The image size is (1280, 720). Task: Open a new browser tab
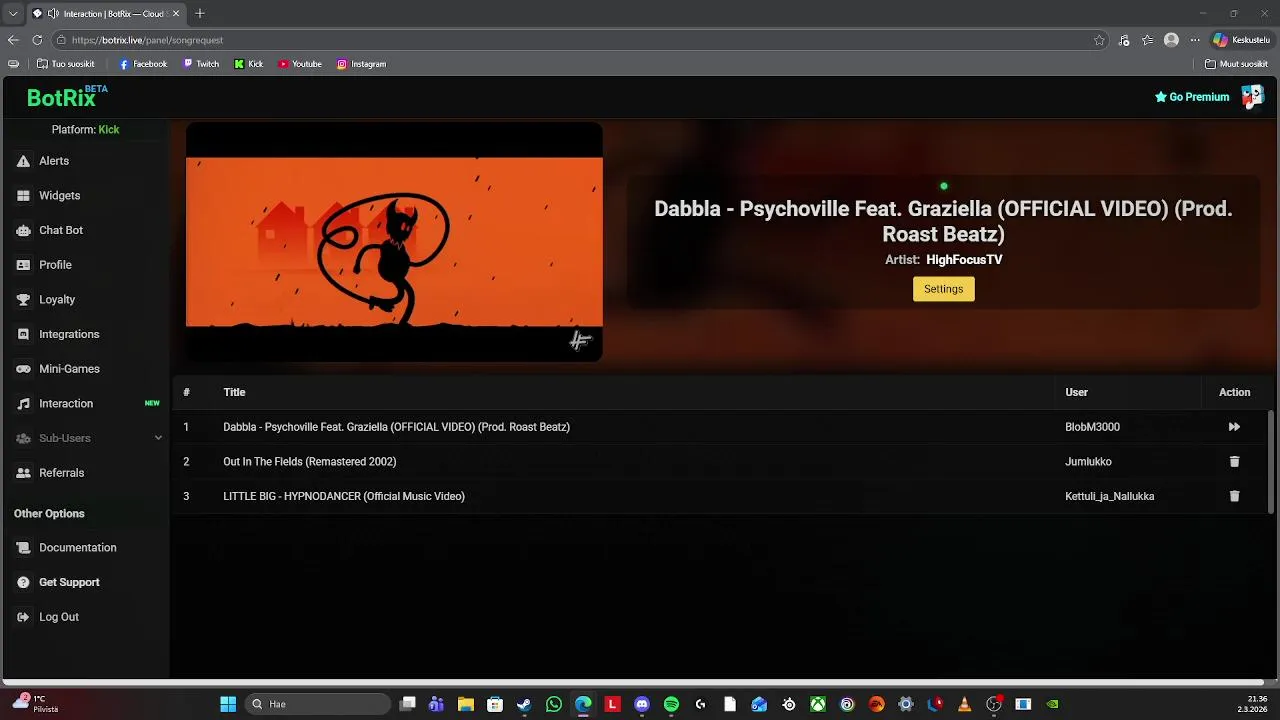(x=200, y=14)
